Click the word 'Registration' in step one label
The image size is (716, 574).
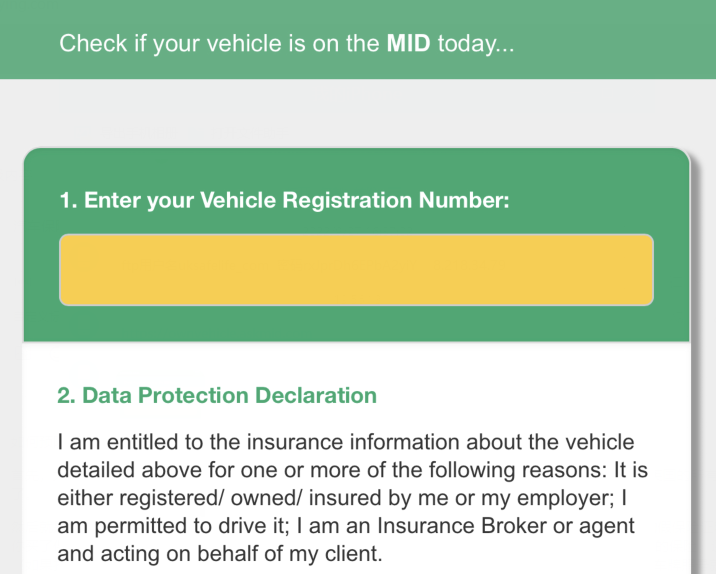pyautogui.click(x=347, y=200)
